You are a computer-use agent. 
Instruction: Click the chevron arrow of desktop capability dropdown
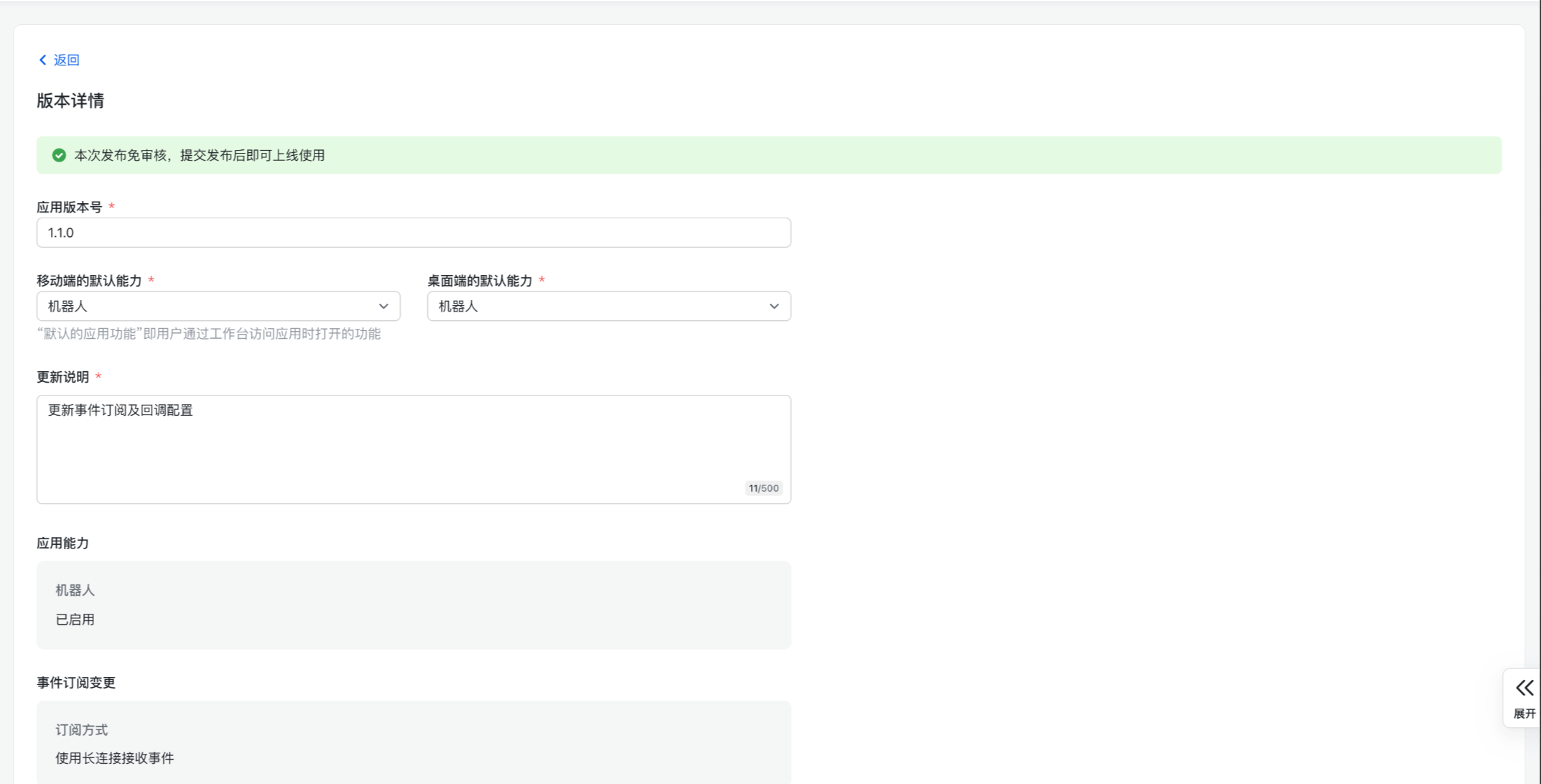774,307
